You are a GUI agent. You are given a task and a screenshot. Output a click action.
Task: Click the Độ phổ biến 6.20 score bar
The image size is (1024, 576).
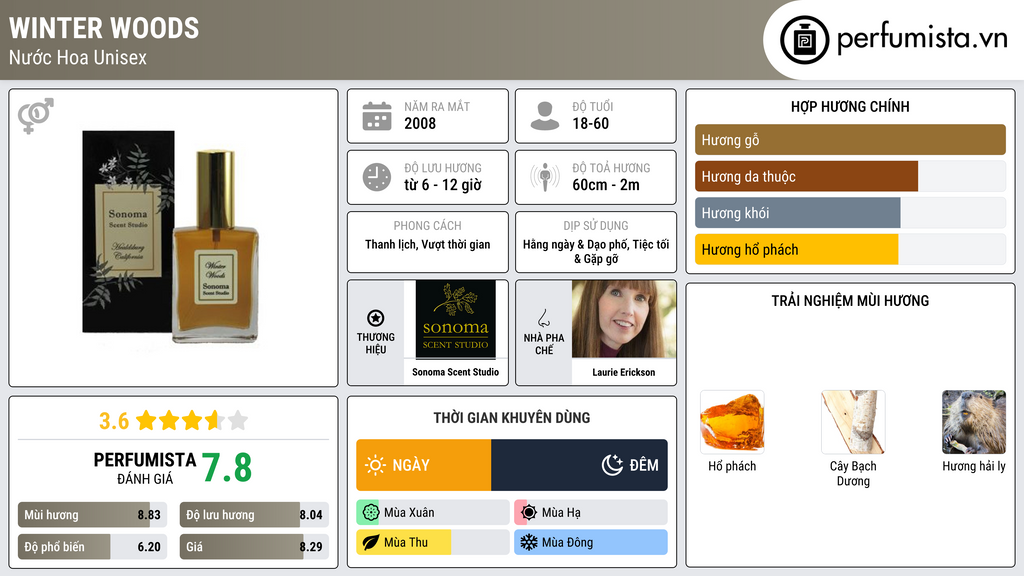pyautogui.click(x=92, y=547)
